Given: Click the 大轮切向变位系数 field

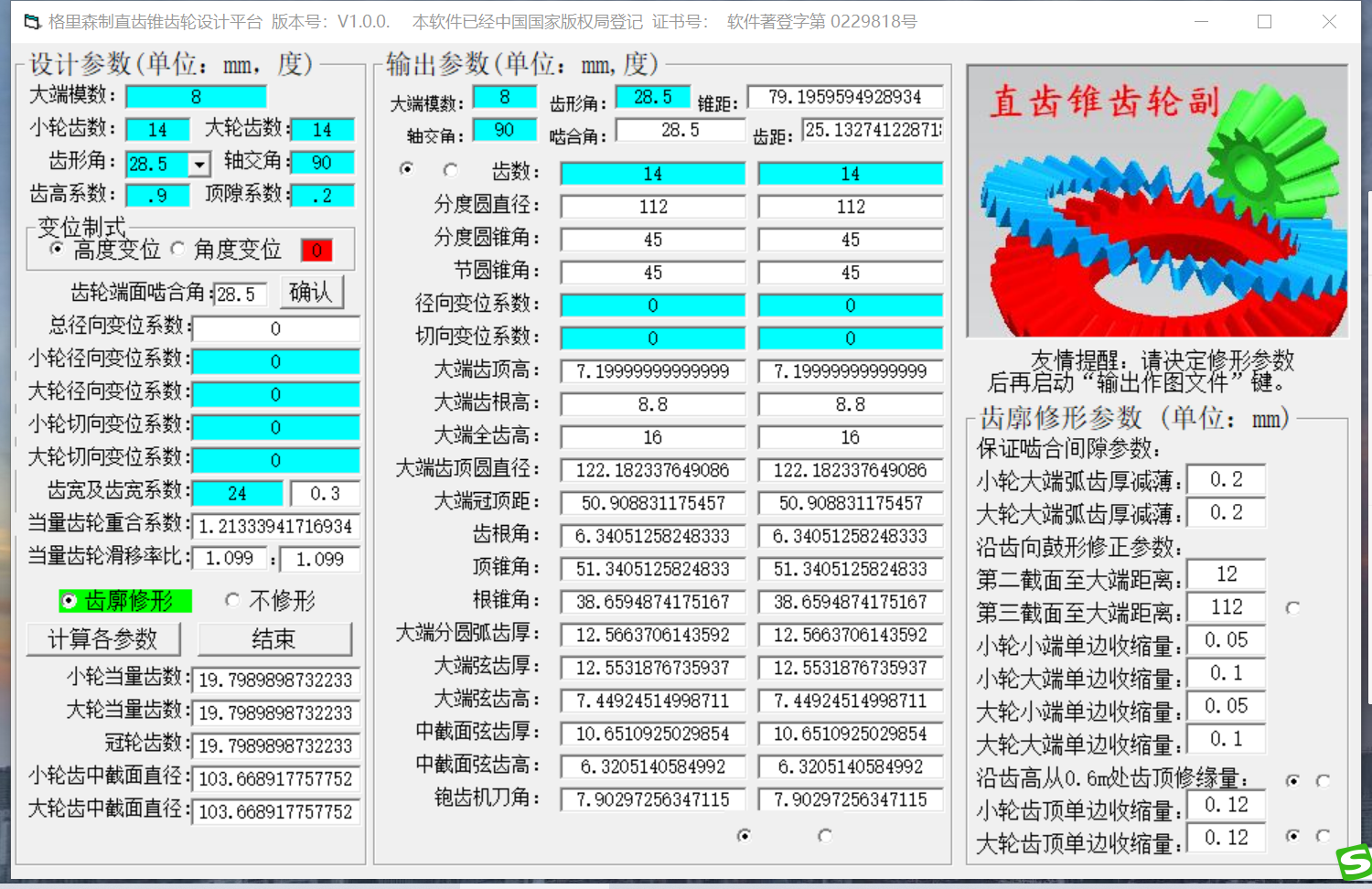Looking at the screenshot, I should click(275, 461).
